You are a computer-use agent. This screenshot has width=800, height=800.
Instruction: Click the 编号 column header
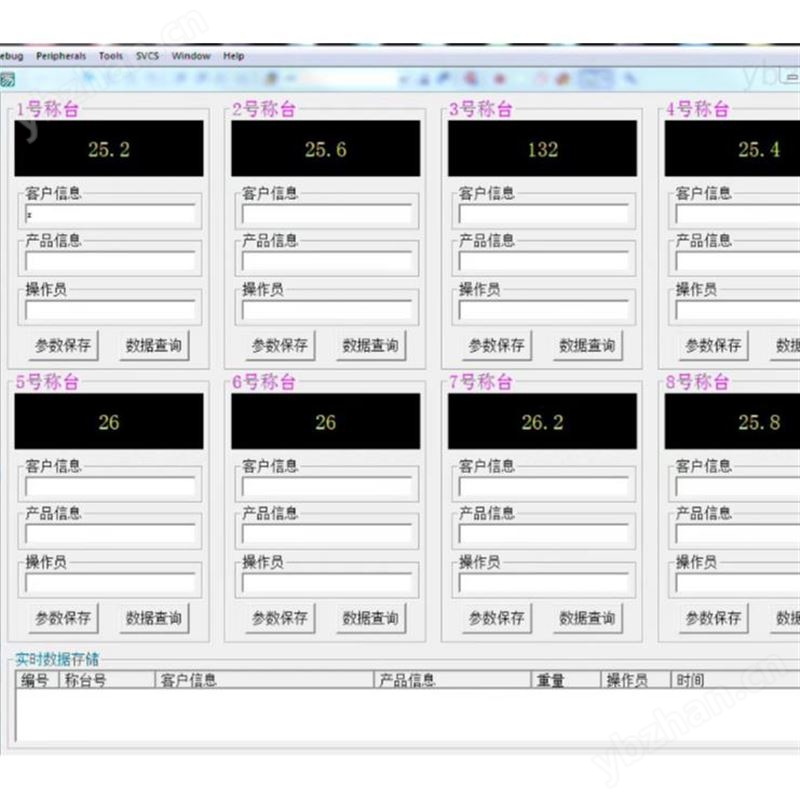click(38, 680)
